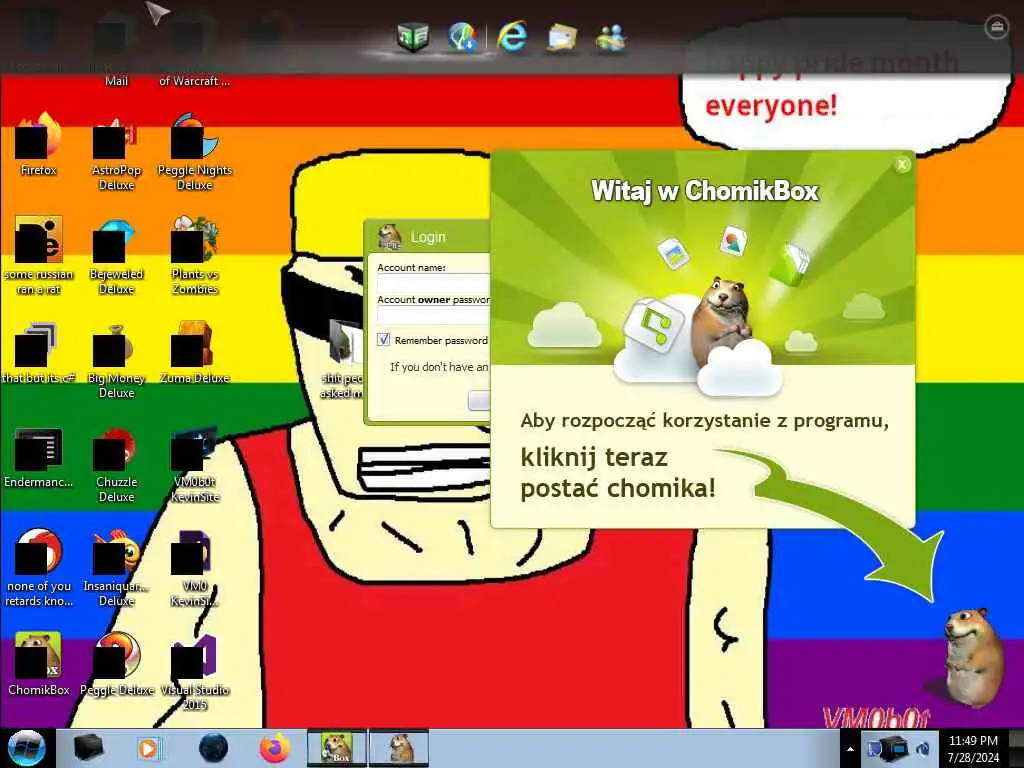Click the Internet Explorer icon in top dock
This screenshot has width=1024, height=768.
coord(512,37)
